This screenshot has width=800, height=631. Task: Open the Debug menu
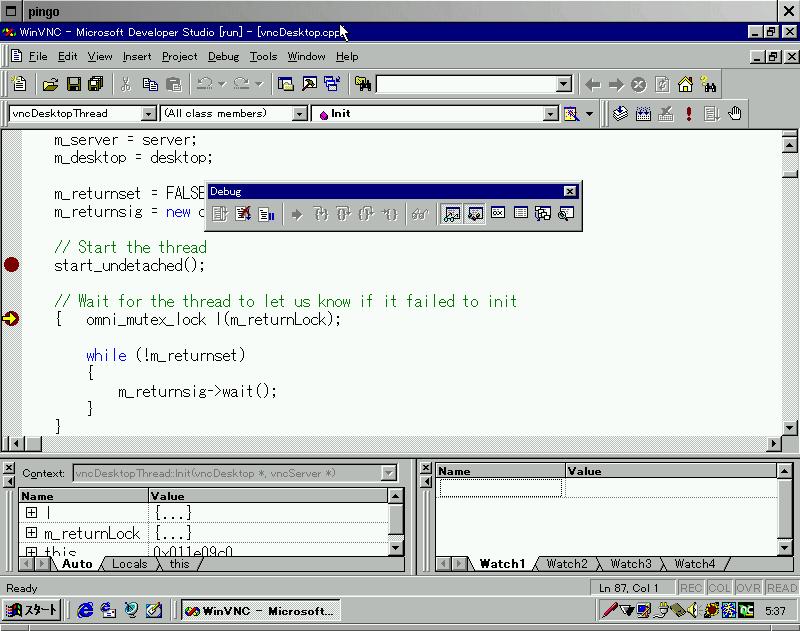(223, 56)
